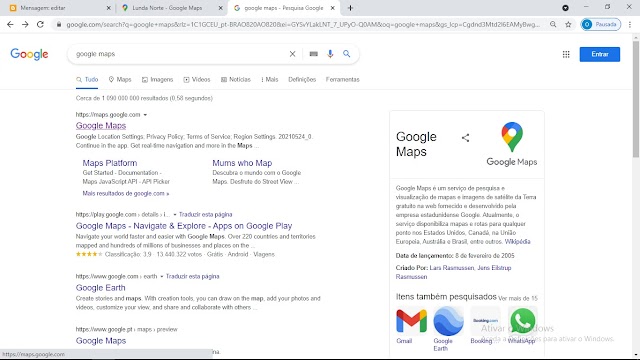Open a new tab with the plus button
This screenshot has height=360, width=640.
coord(350,8)
